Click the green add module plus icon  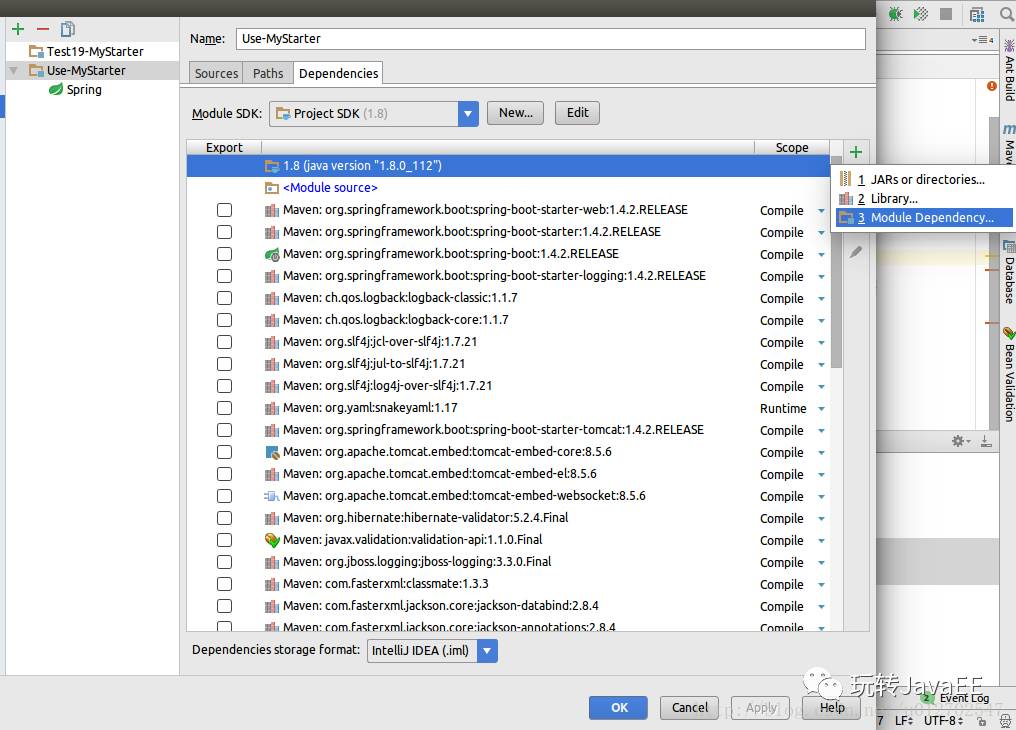pos(18,29)
